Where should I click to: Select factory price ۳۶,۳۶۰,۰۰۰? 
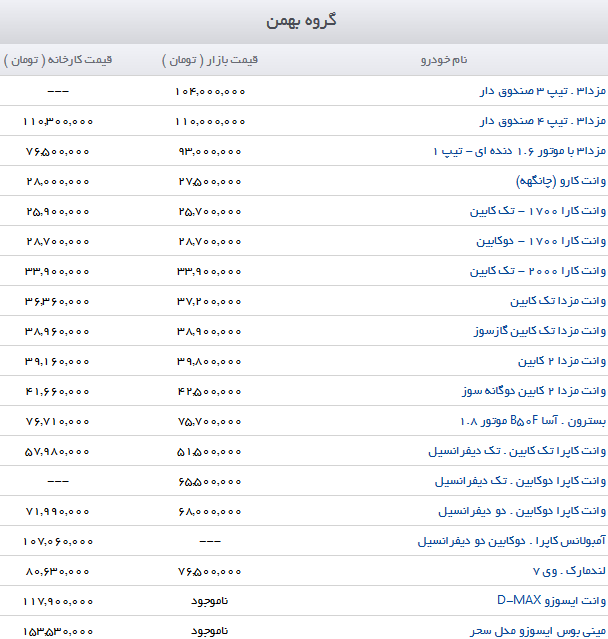click(x=57, y=302)
